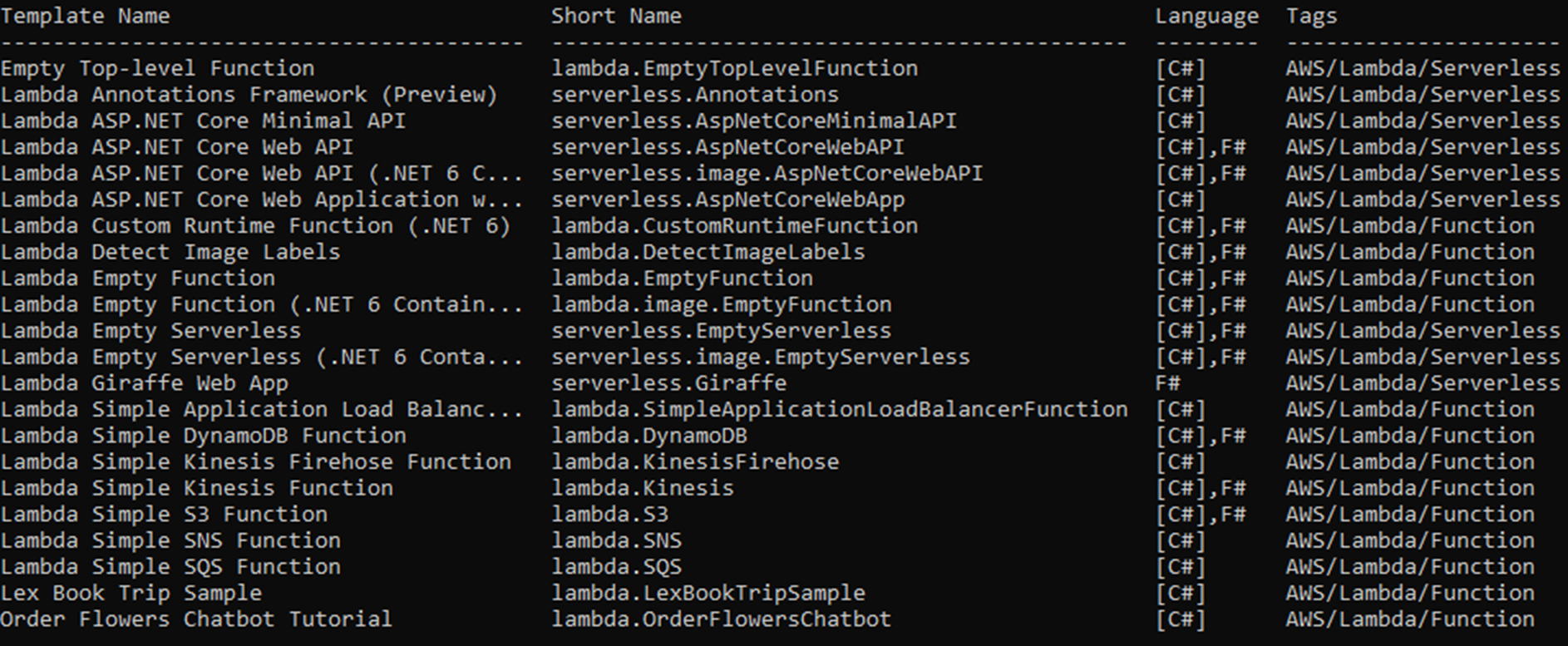Click the serverless.image.AspNetCoreWebAPI short name
Viewport: 1568px width, 646px height.
click(767, 174)
